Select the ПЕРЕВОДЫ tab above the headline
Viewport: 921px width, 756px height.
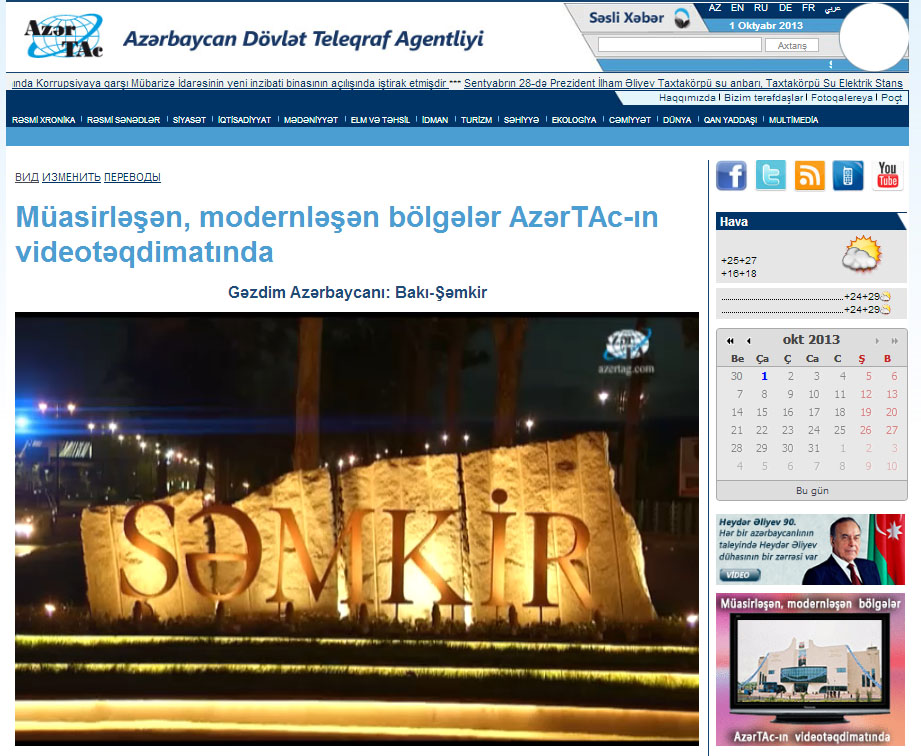click(x=132, y=177)
